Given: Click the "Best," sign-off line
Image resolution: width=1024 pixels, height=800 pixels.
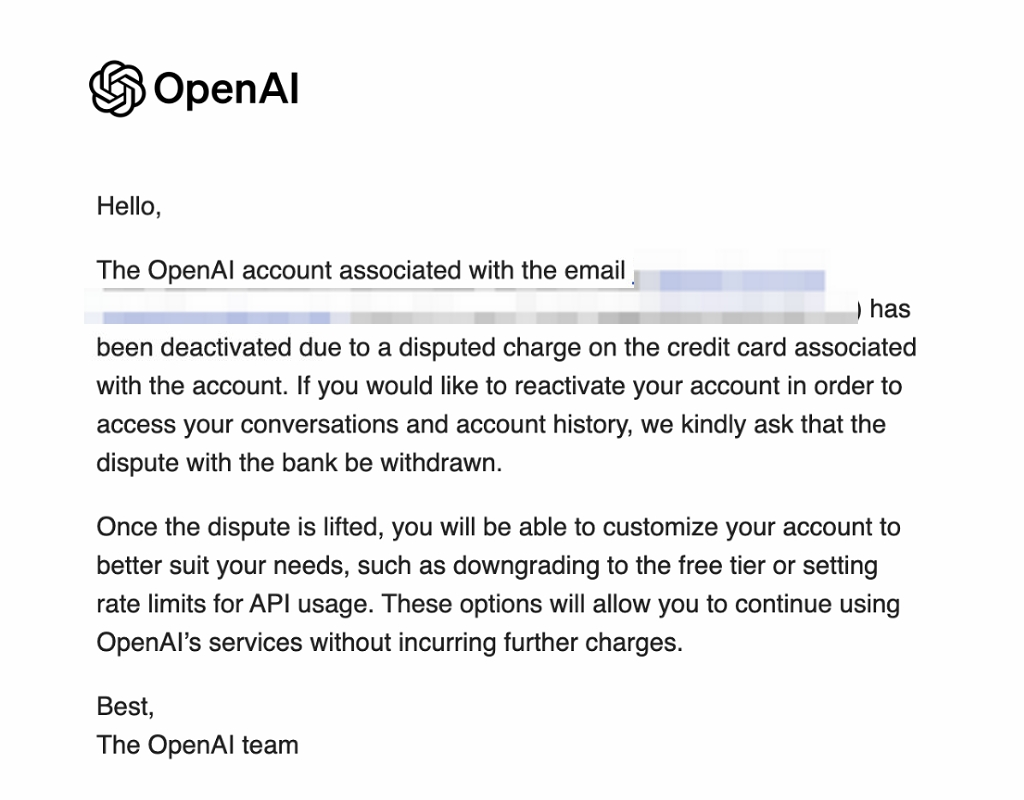Looking at the screenshot, I should (125, 707).
